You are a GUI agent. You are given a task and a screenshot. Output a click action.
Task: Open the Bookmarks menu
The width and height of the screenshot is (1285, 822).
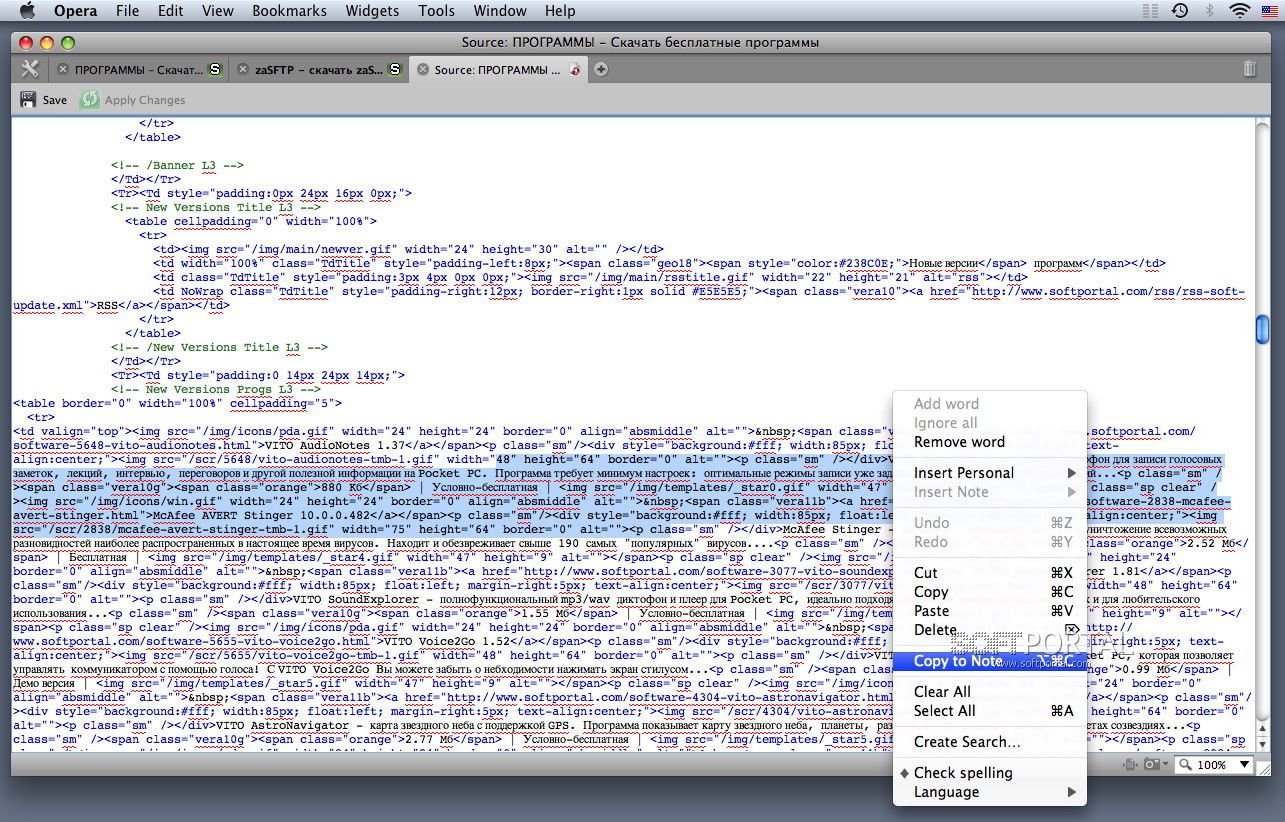click(x=290, y=11)
